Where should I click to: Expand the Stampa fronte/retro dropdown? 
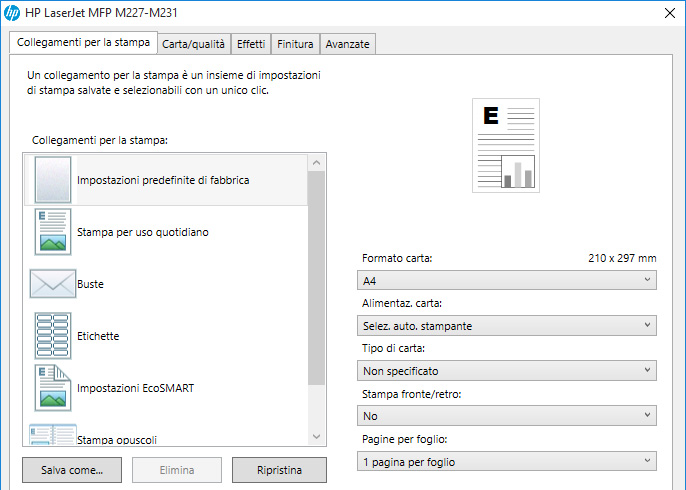[507, 415]
